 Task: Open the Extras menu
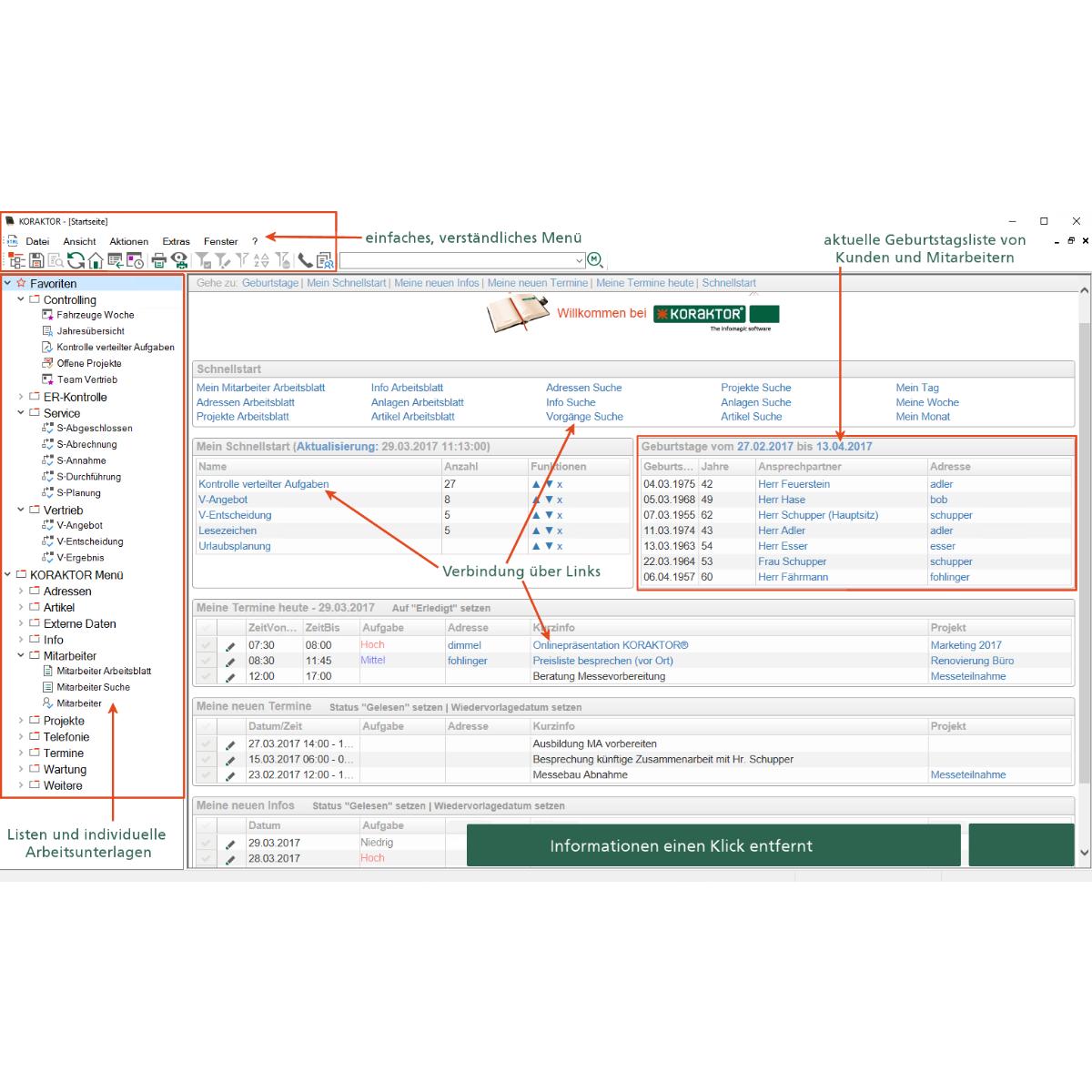[176, 241]
